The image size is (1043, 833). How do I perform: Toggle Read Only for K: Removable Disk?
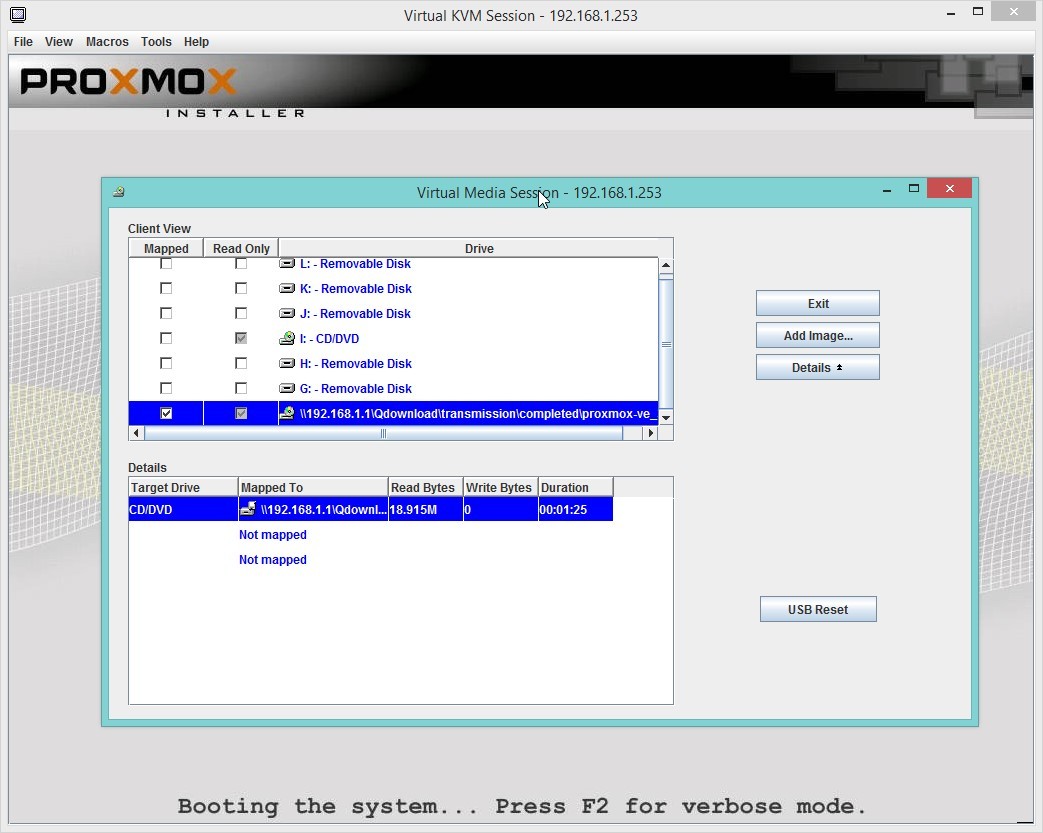(x=241, y=288)
